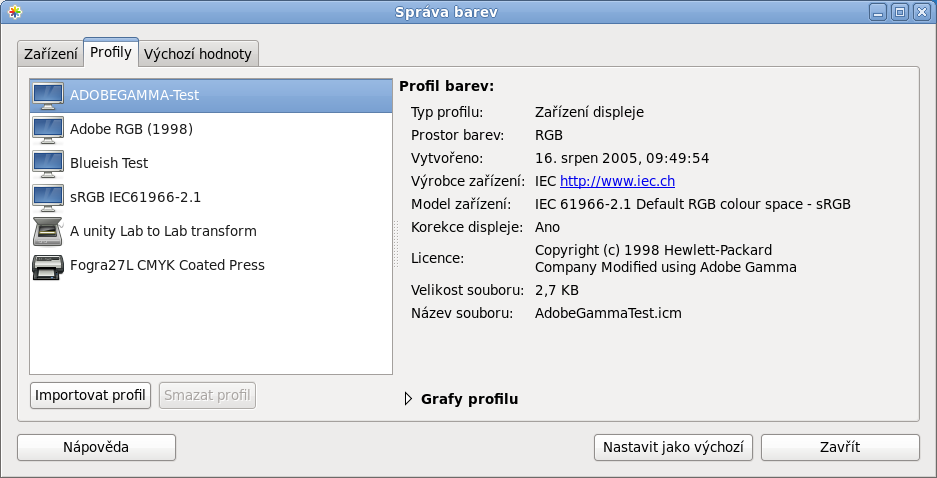This screenshot has width=937, height=478.
Task: Open the http://www.iec.ch link
Action: [x=617, y=181]
